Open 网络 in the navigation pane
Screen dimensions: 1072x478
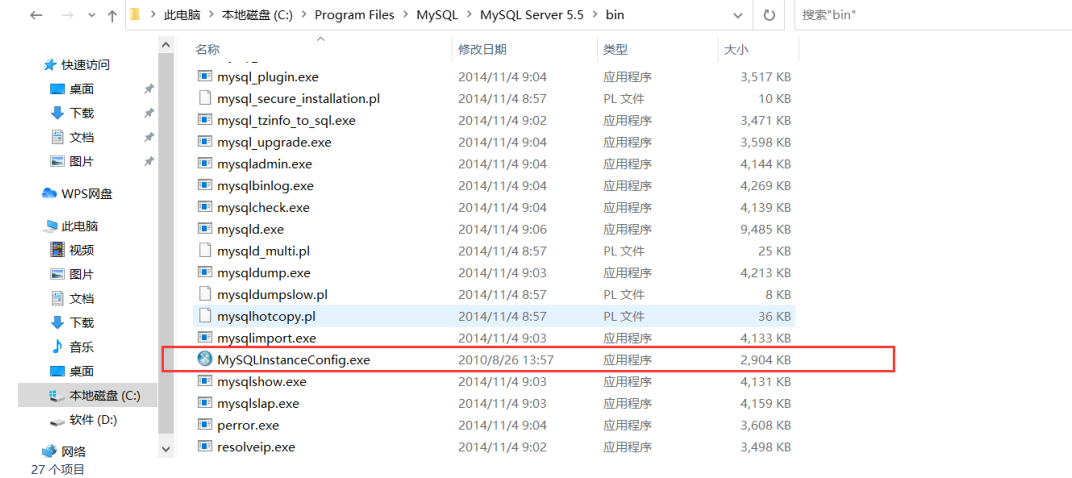pos(73,452)
